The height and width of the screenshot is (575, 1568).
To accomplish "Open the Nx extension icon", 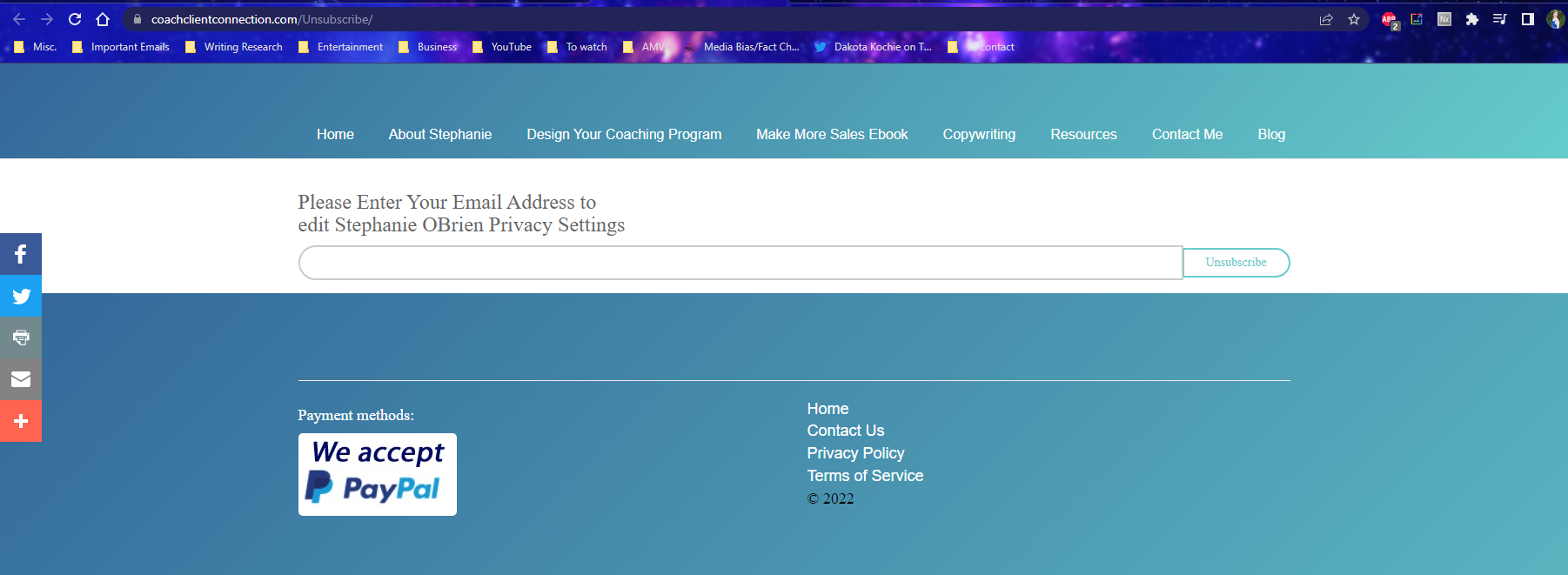I will point(1444,19).
